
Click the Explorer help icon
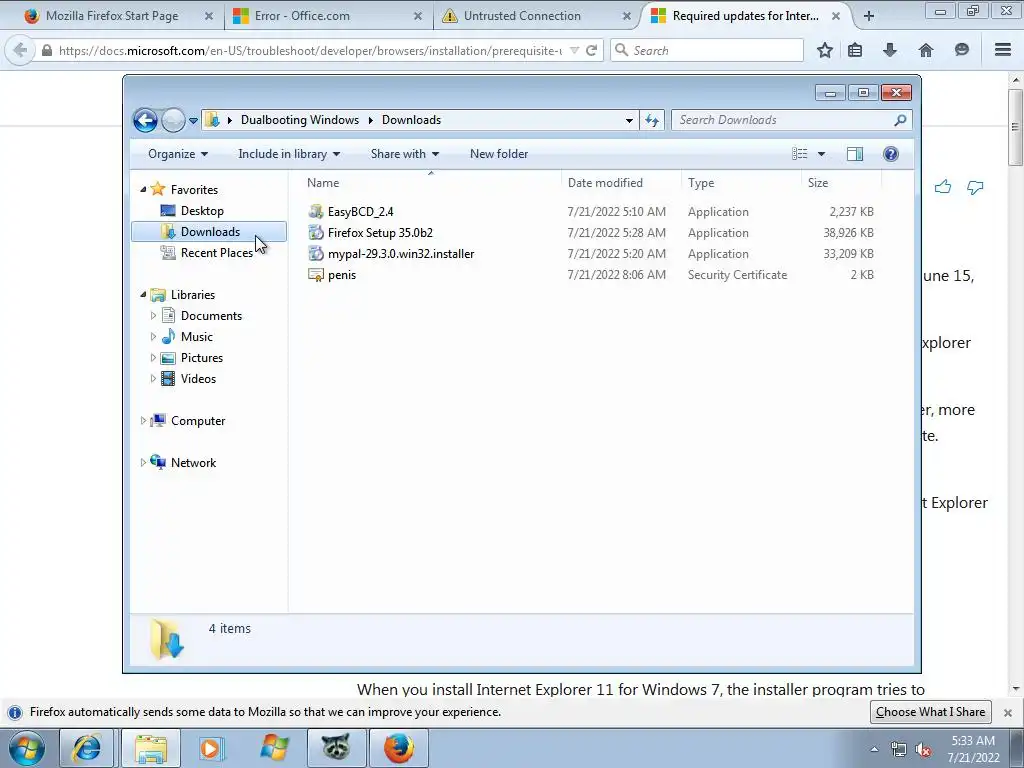(891, 154)
